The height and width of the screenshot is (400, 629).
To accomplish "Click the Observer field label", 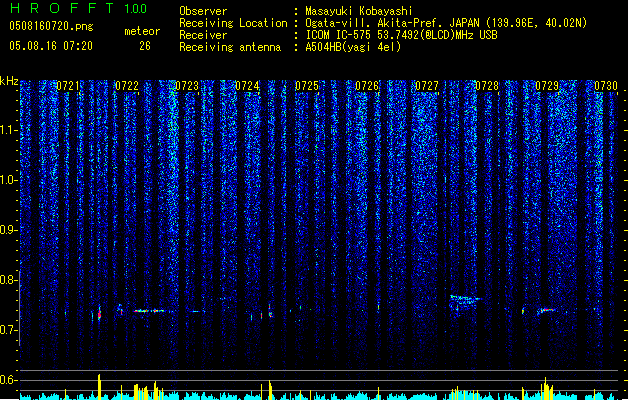I will coord(203,11).
